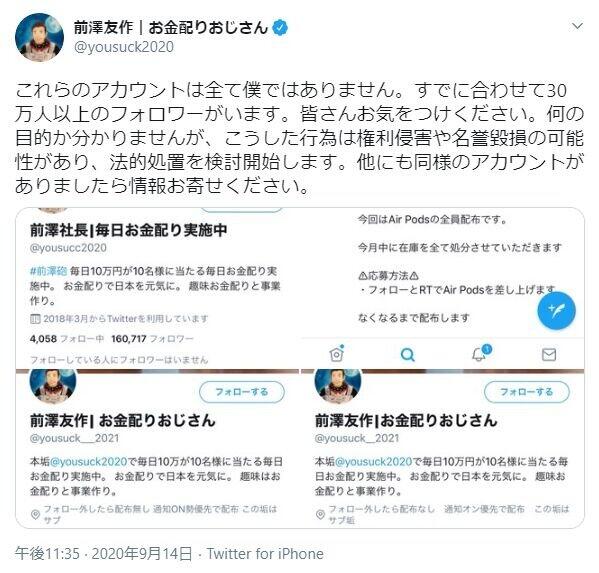The image size is (599, 573).
Task: Tap the home icon in the bottom navigation
Action: [337, 354]
